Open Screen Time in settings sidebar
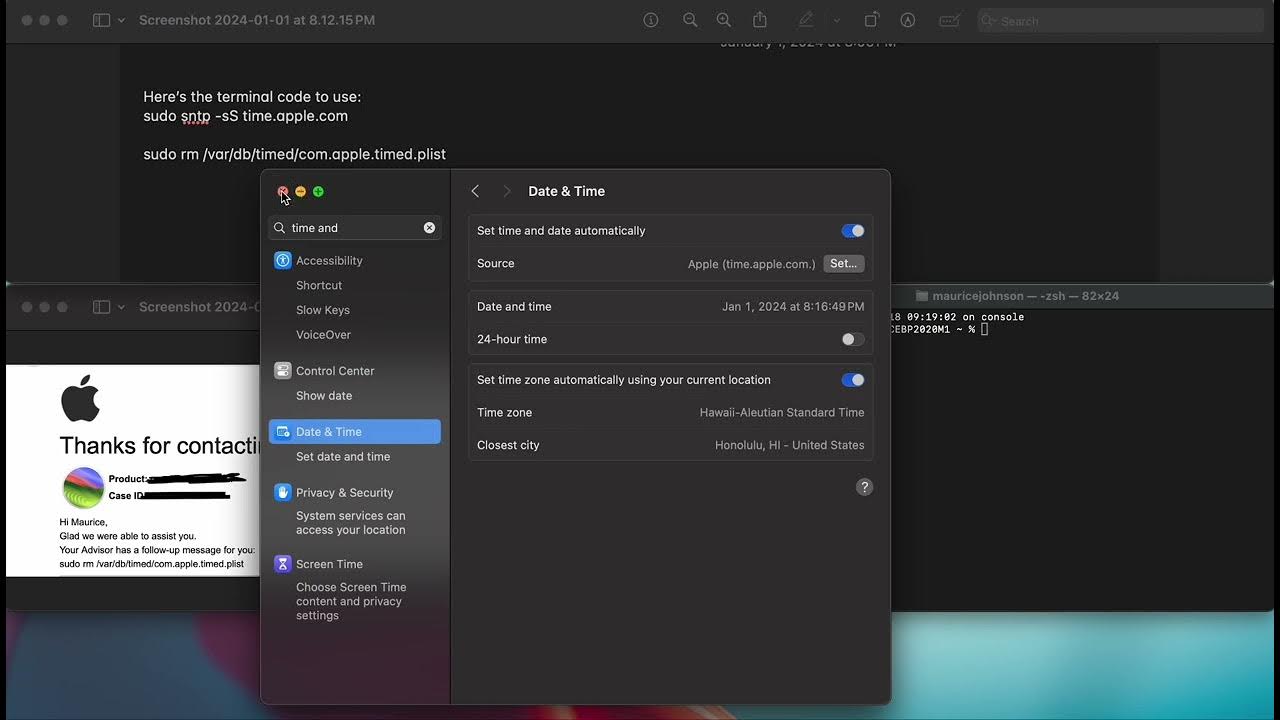 tap(355, 564)
